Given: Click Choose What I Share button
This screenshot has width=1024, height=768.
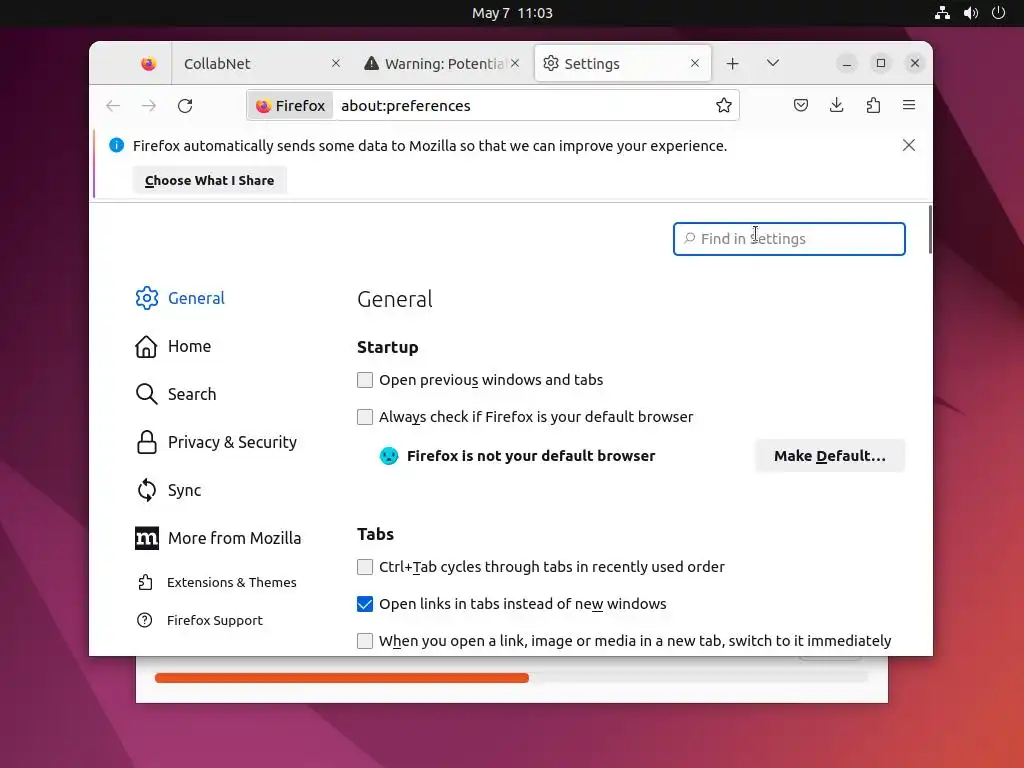Looking at the screenshot, I should click(210, 180).
